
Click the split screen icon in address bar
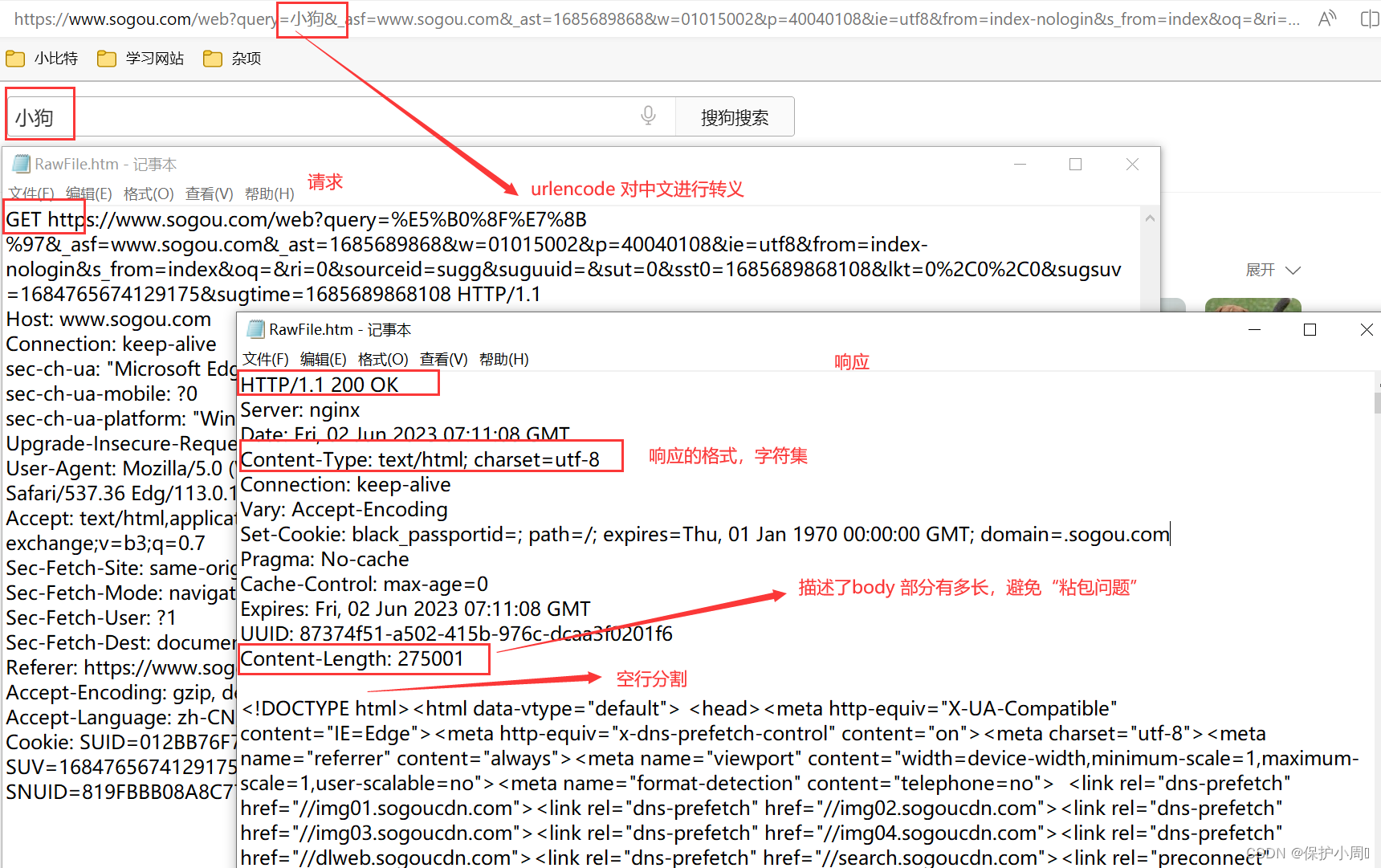pos(1370,18)
